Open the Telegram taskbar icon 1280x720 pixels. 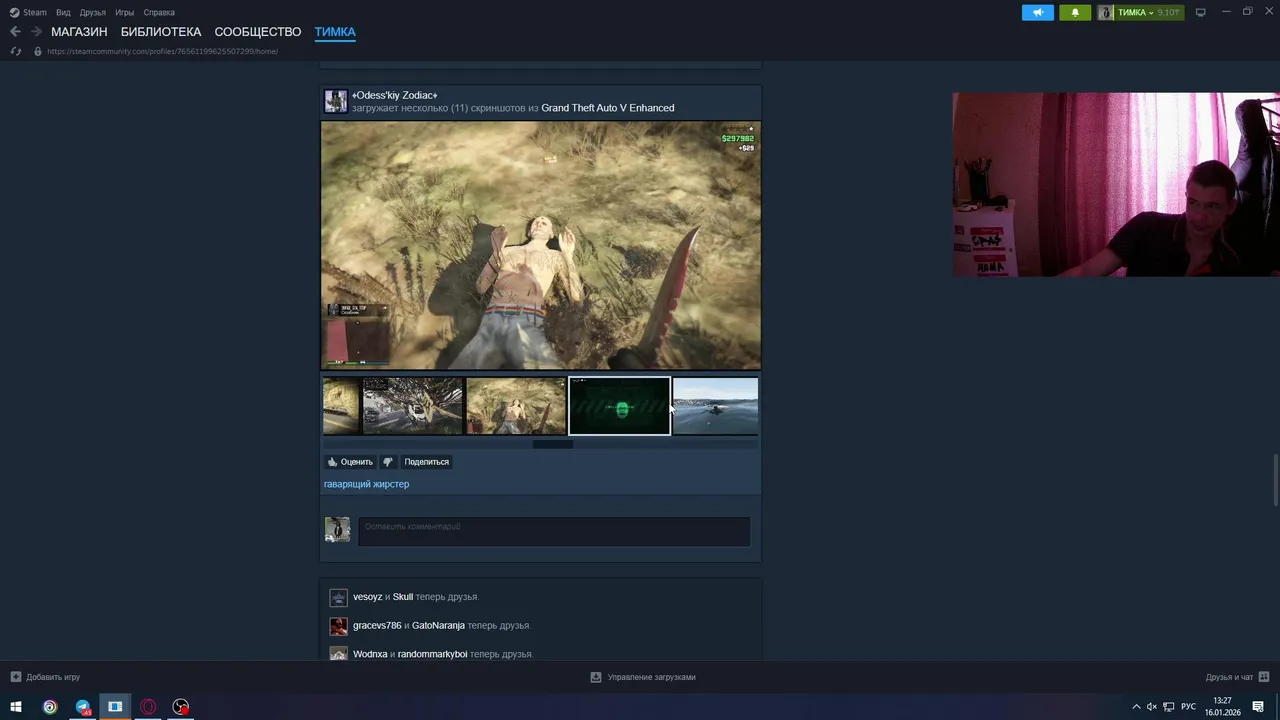tap(83, 707)
